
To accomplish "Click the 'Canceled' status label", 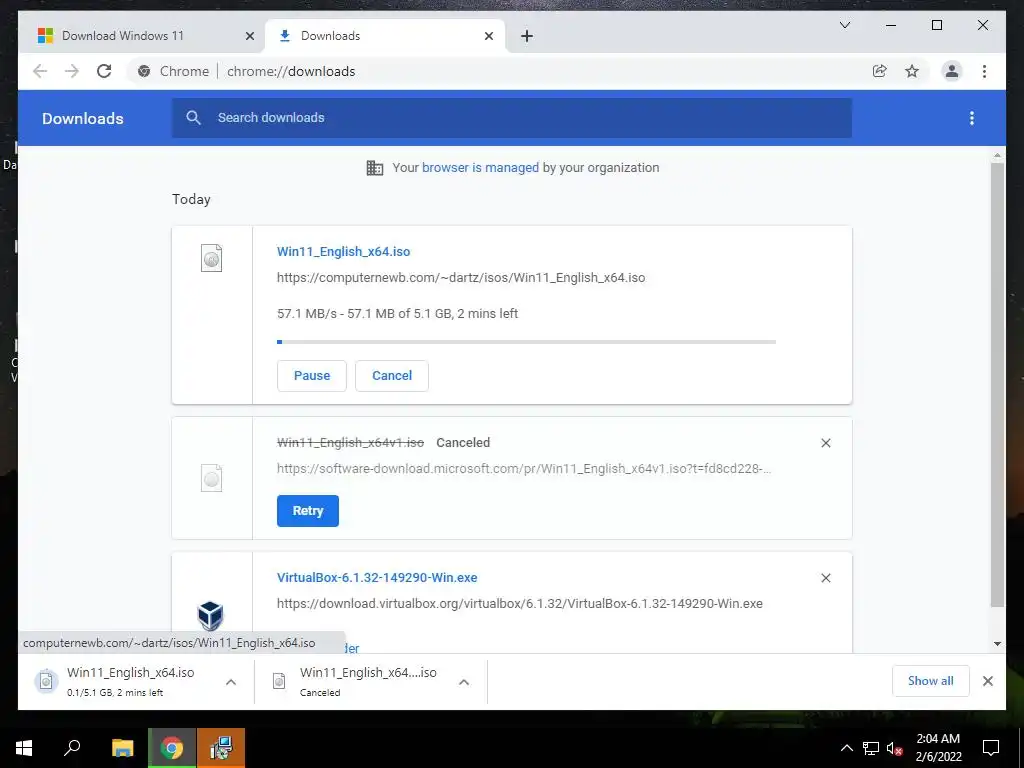I will tap(463, 443).
